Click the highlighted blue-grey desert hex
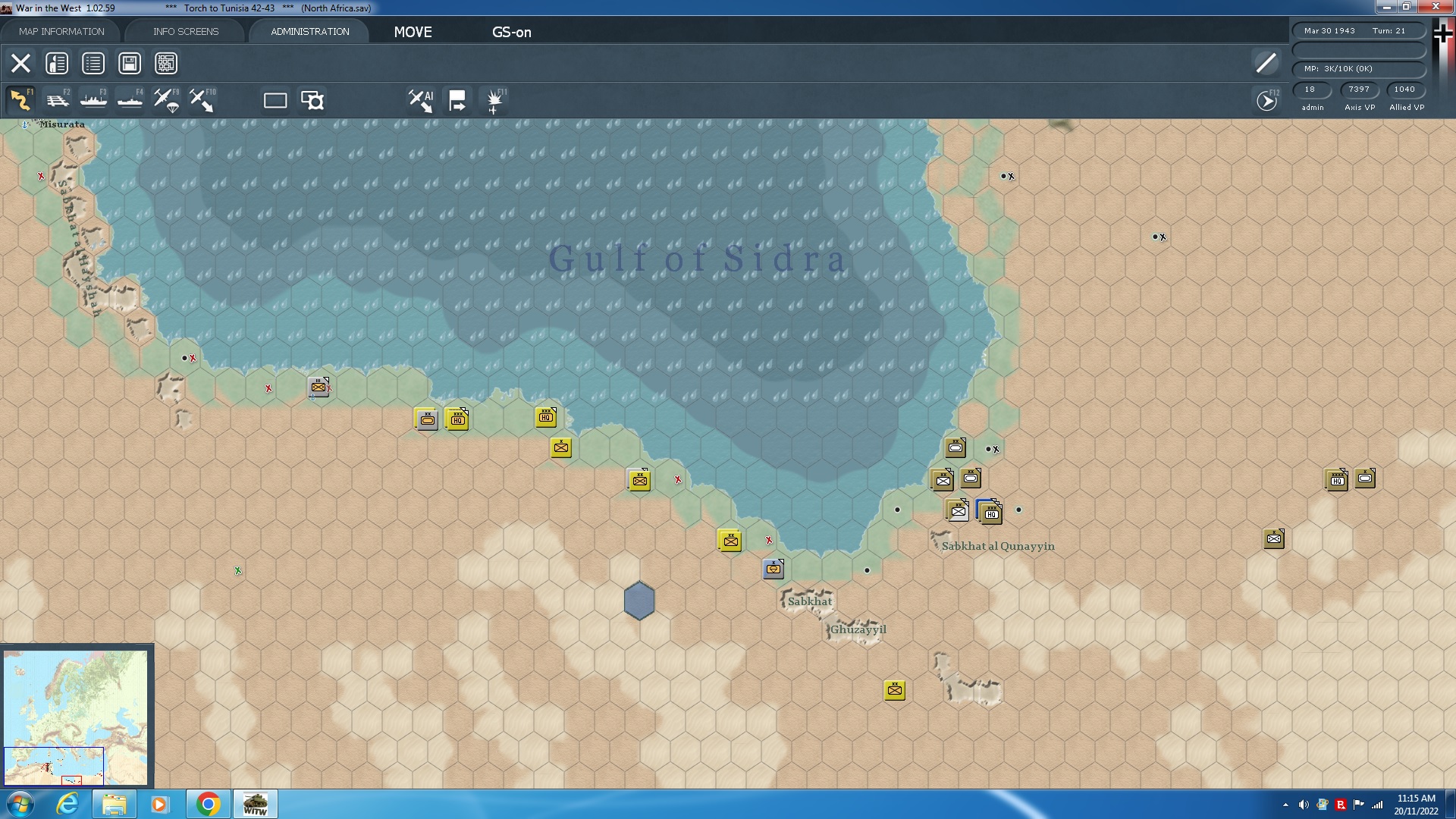The height and width of the screenshot is (819, 1456). tap(639, 601)
